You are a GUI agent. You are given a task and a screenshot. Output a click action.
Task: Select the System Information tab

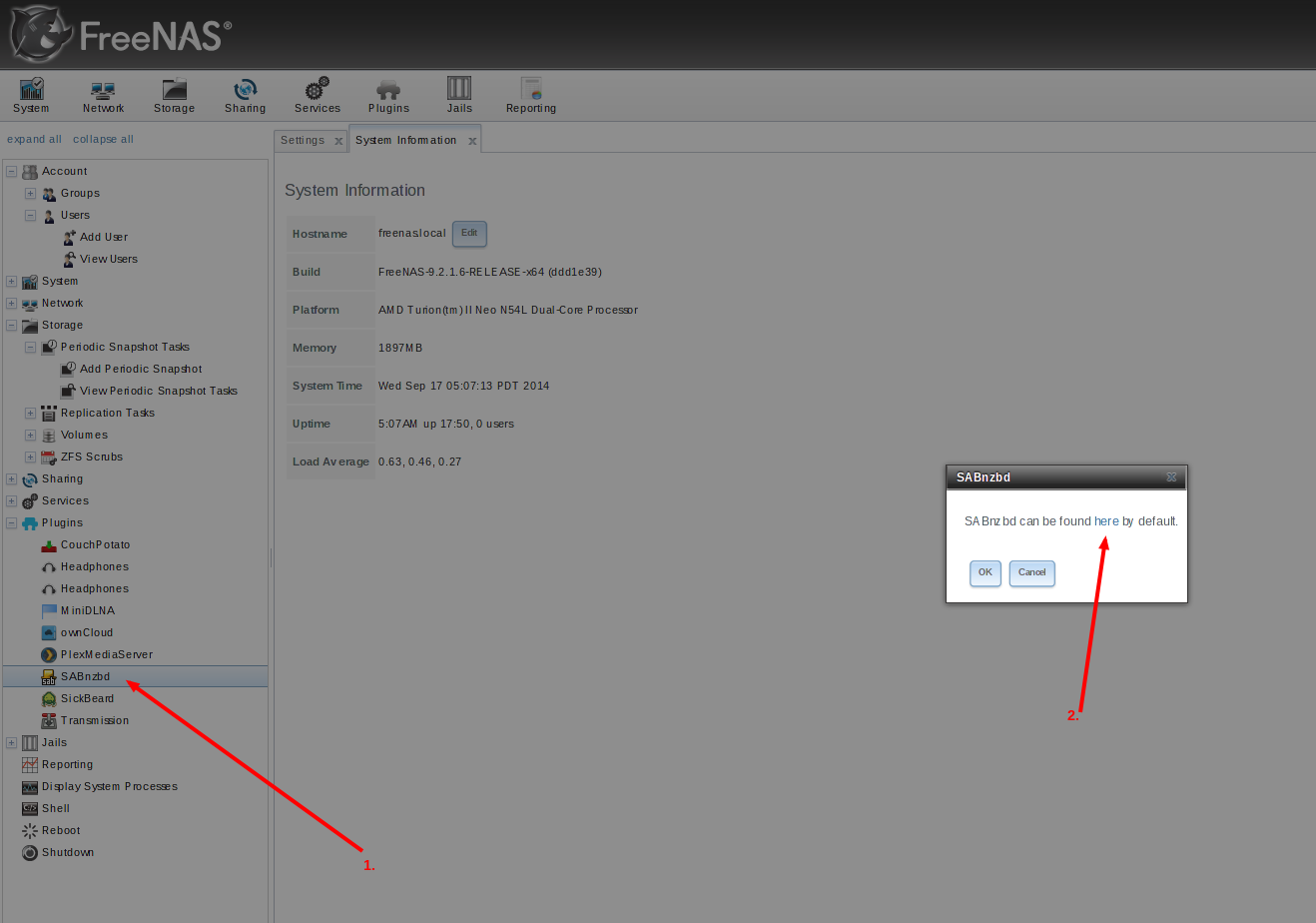(405, 141)
